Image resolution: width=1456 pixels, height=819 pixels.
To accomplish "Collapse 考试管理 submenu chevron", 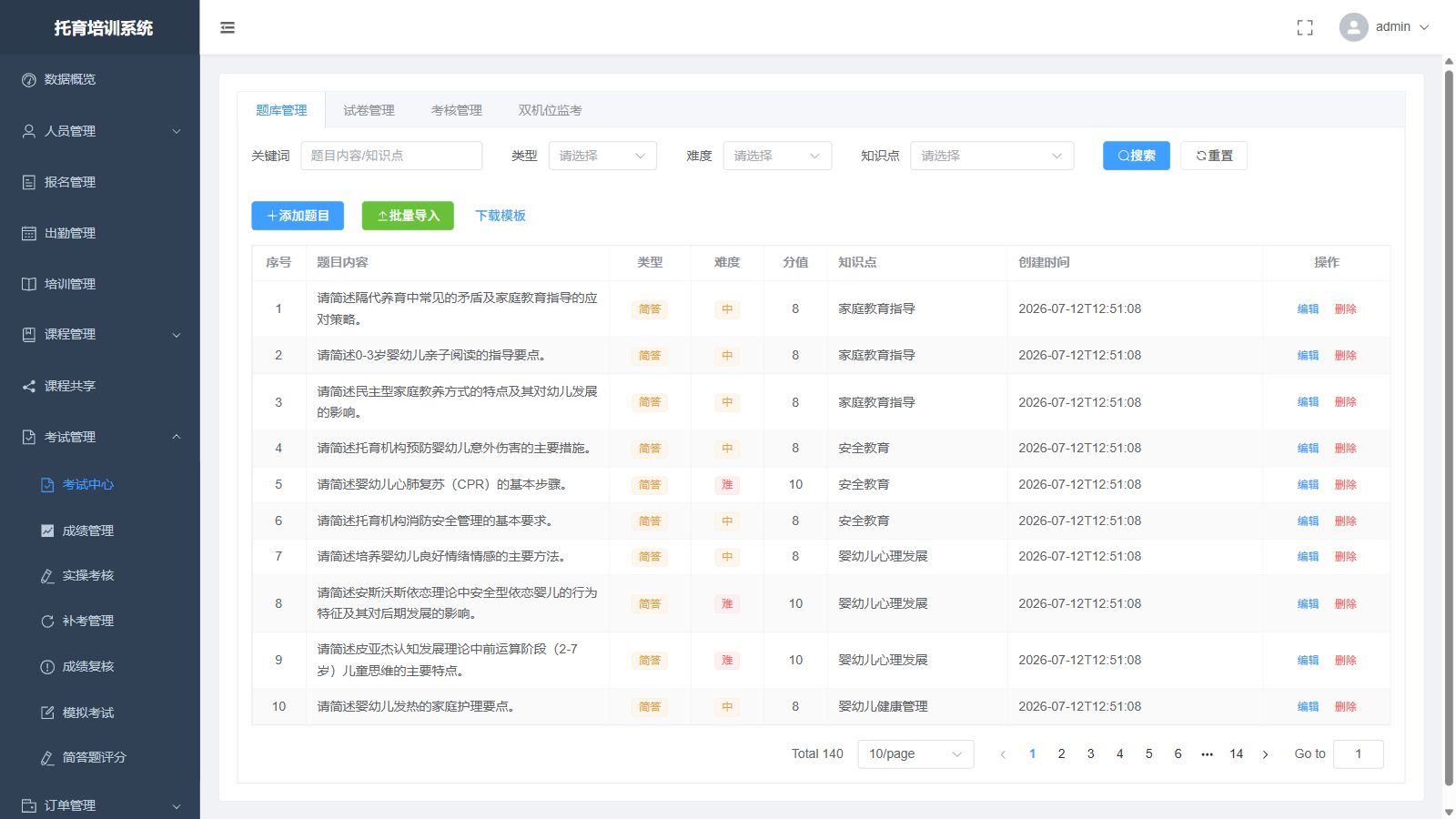I will pyautogui.click(x=177, y=437).
